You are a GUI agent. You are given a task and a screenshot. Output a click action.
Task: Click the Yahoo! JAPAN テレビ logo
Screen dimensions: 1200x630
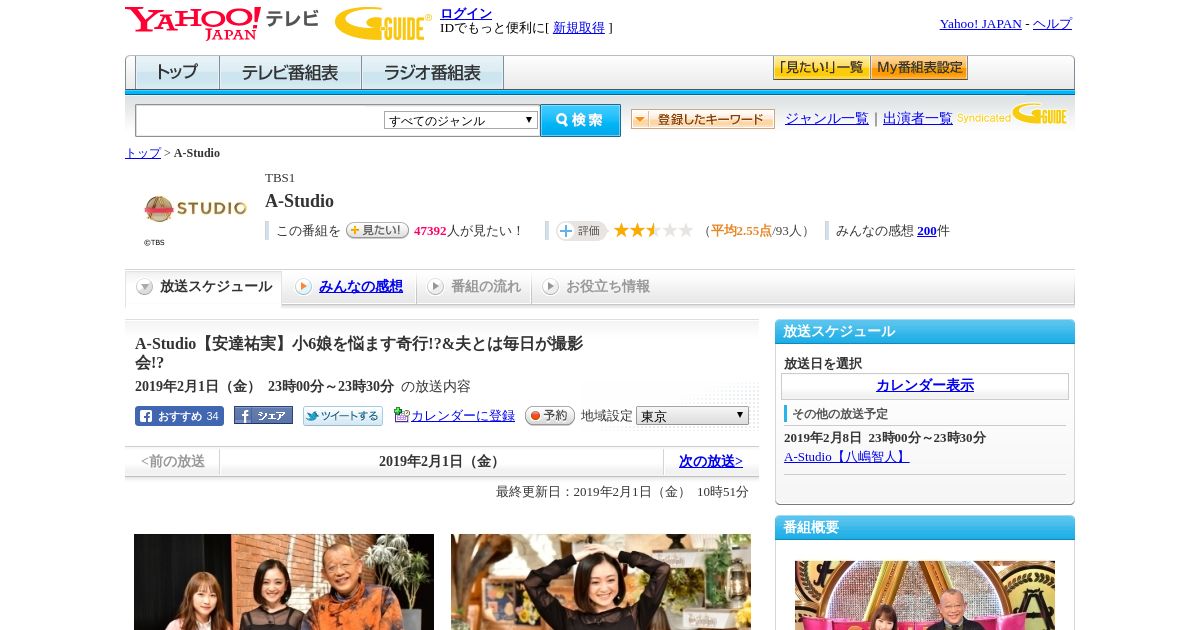221,23
